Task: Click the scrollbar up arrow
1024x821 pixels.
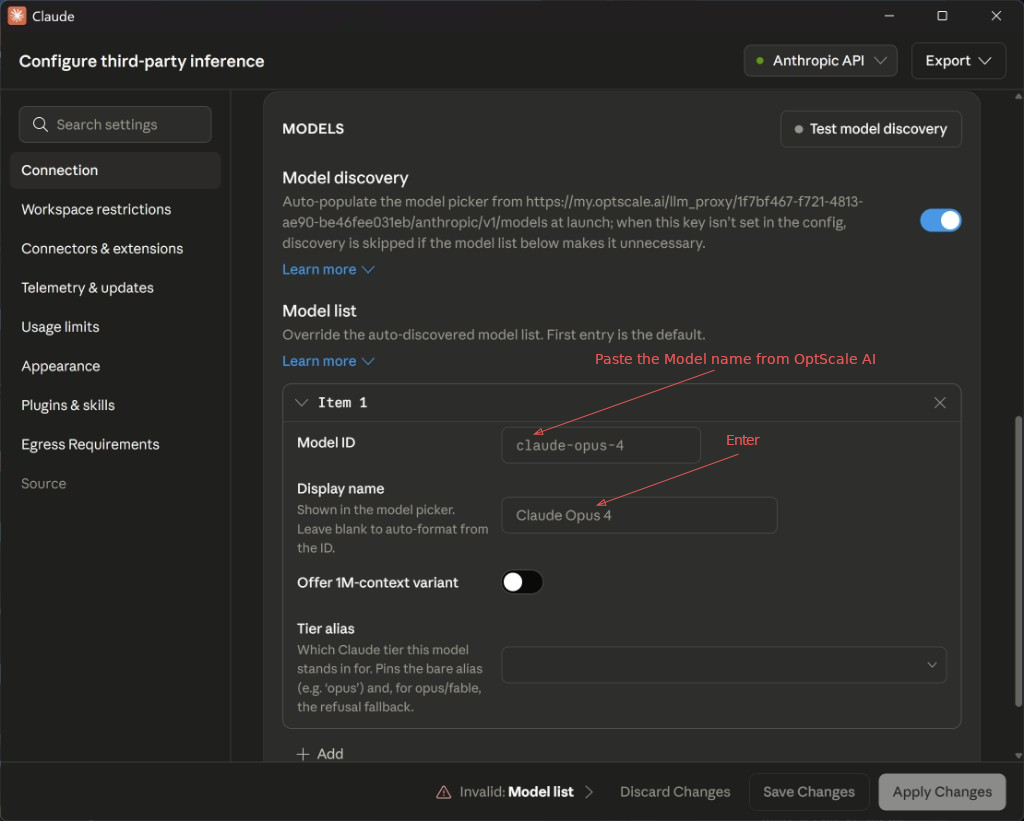Action: coord(1018,97)
